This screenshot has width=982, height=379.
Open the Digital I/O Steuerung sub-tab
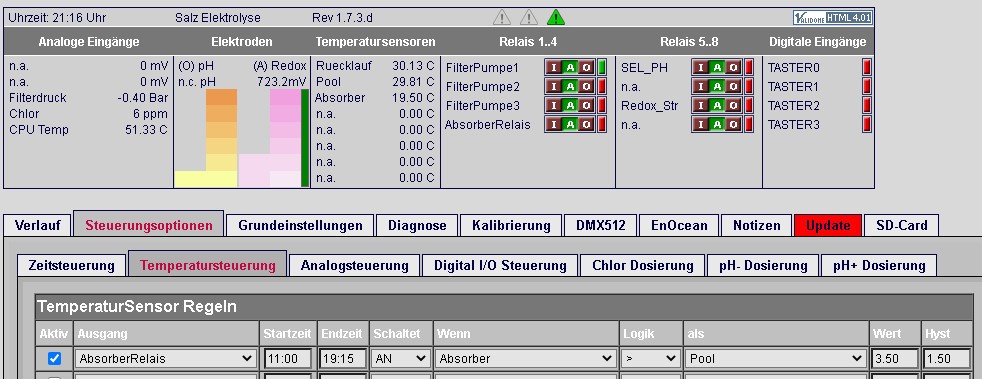[x=500, y=266]
